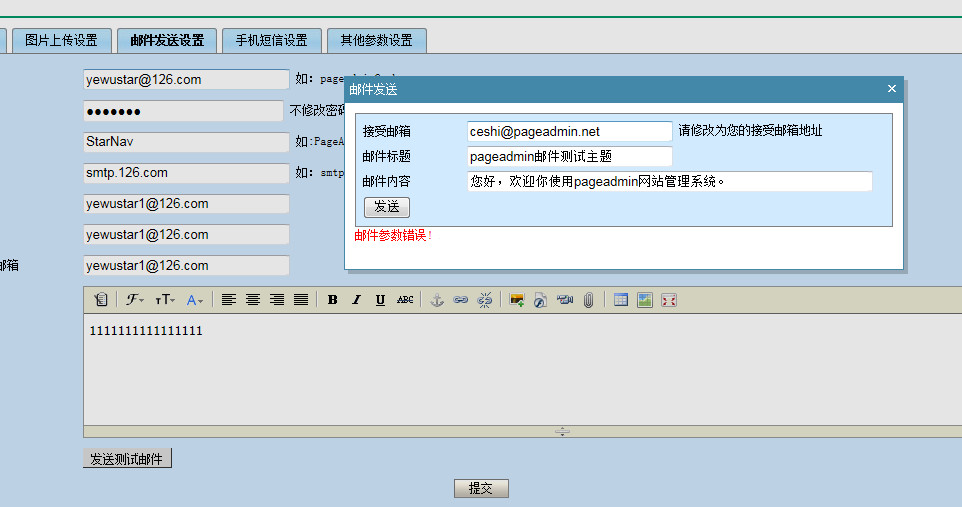Click the paperclip attachment icon
Image resolution: width=962 pixels, height=507 pixels.
588,300
